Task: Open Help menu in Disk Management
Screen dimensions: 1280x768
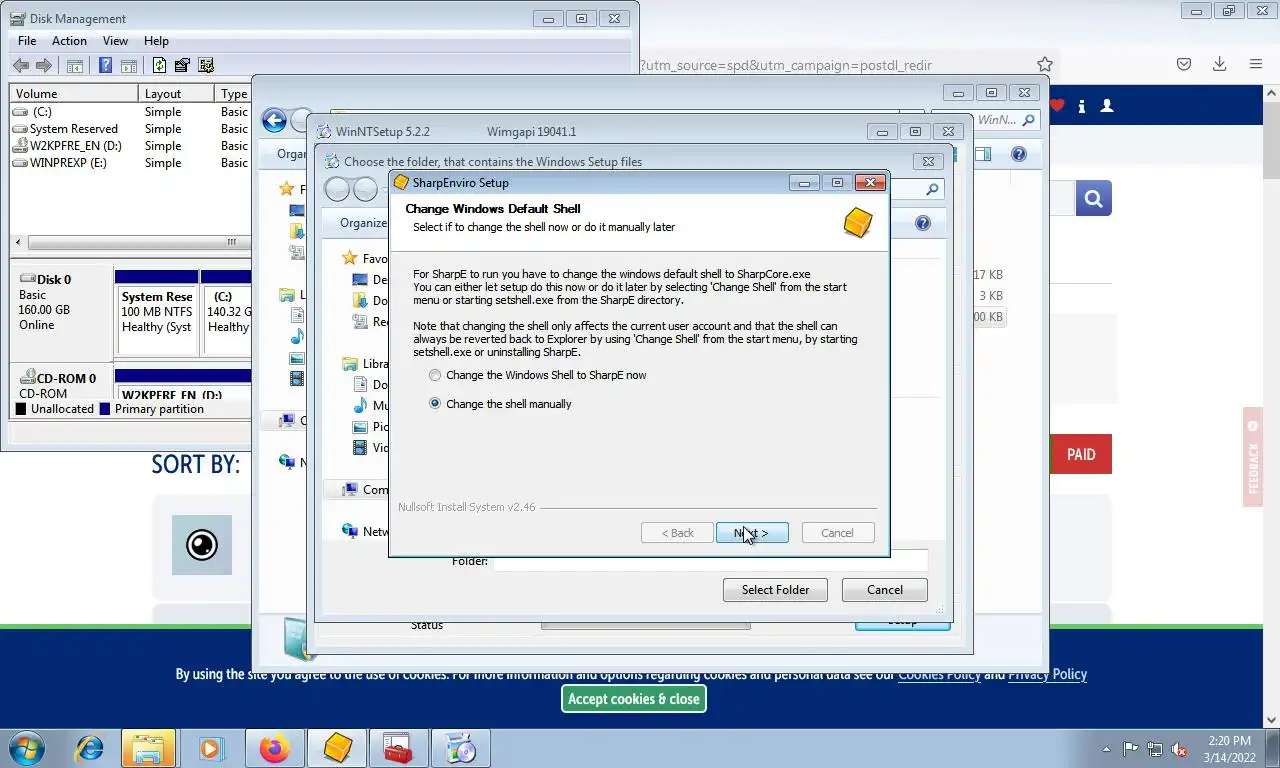Action: [x=156, y=41]
